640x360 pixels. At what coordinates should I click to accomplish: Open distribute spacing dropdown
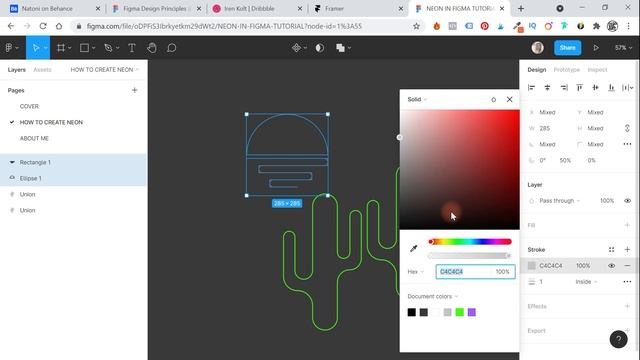point(627,87)
